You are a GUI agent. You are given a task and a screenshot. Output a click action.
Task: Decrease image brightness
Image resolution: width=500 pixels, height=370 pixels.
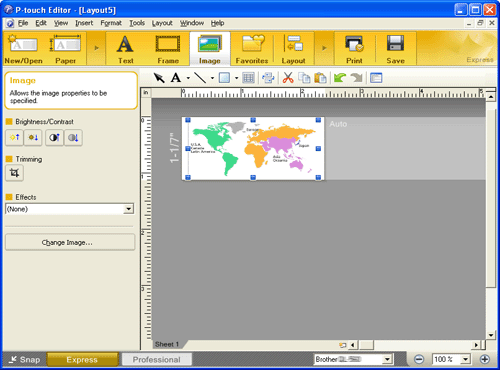(x=33, y=137)
